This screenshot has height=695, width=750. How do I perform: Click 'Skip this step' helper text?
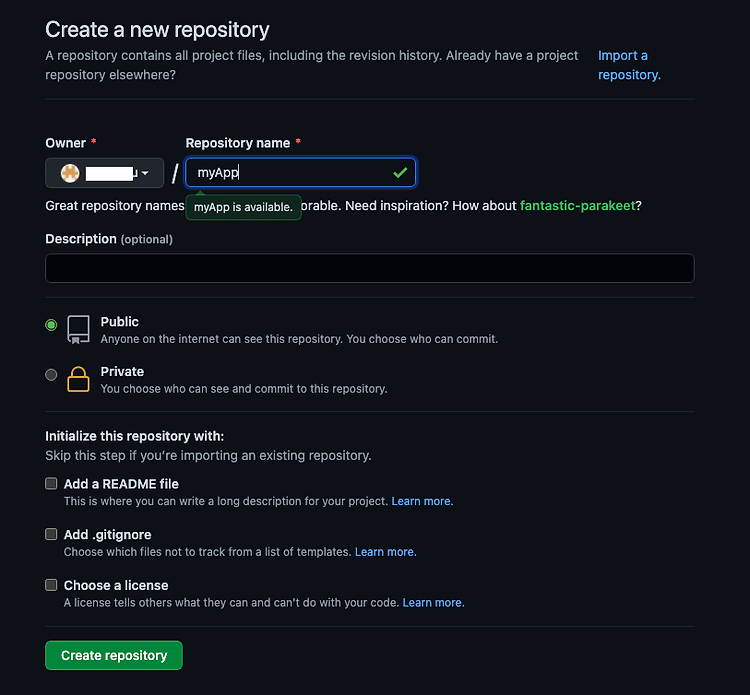pos(209,455)
